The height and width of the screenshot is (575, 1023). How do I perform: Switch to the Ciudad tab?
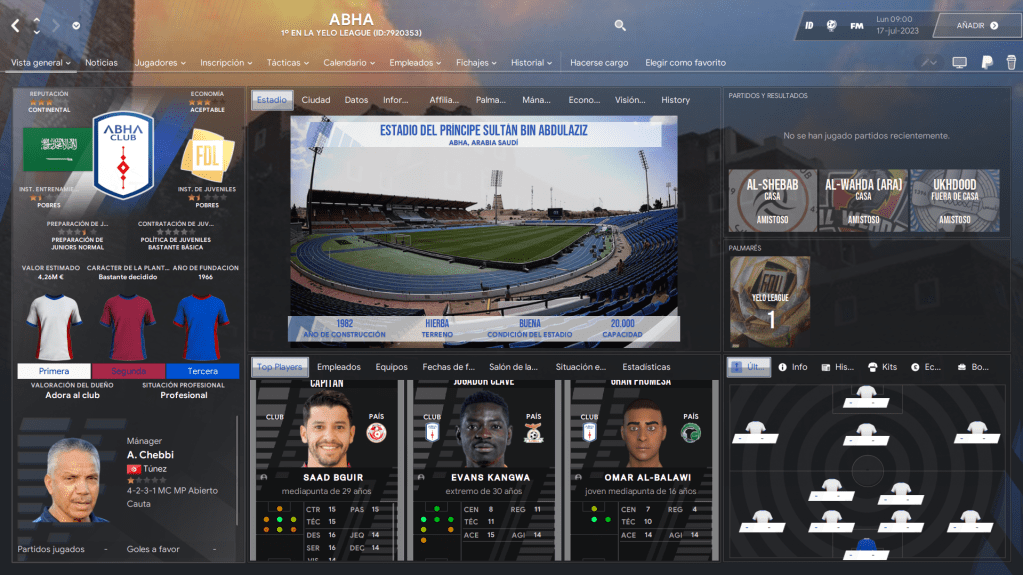click(316, 100)
